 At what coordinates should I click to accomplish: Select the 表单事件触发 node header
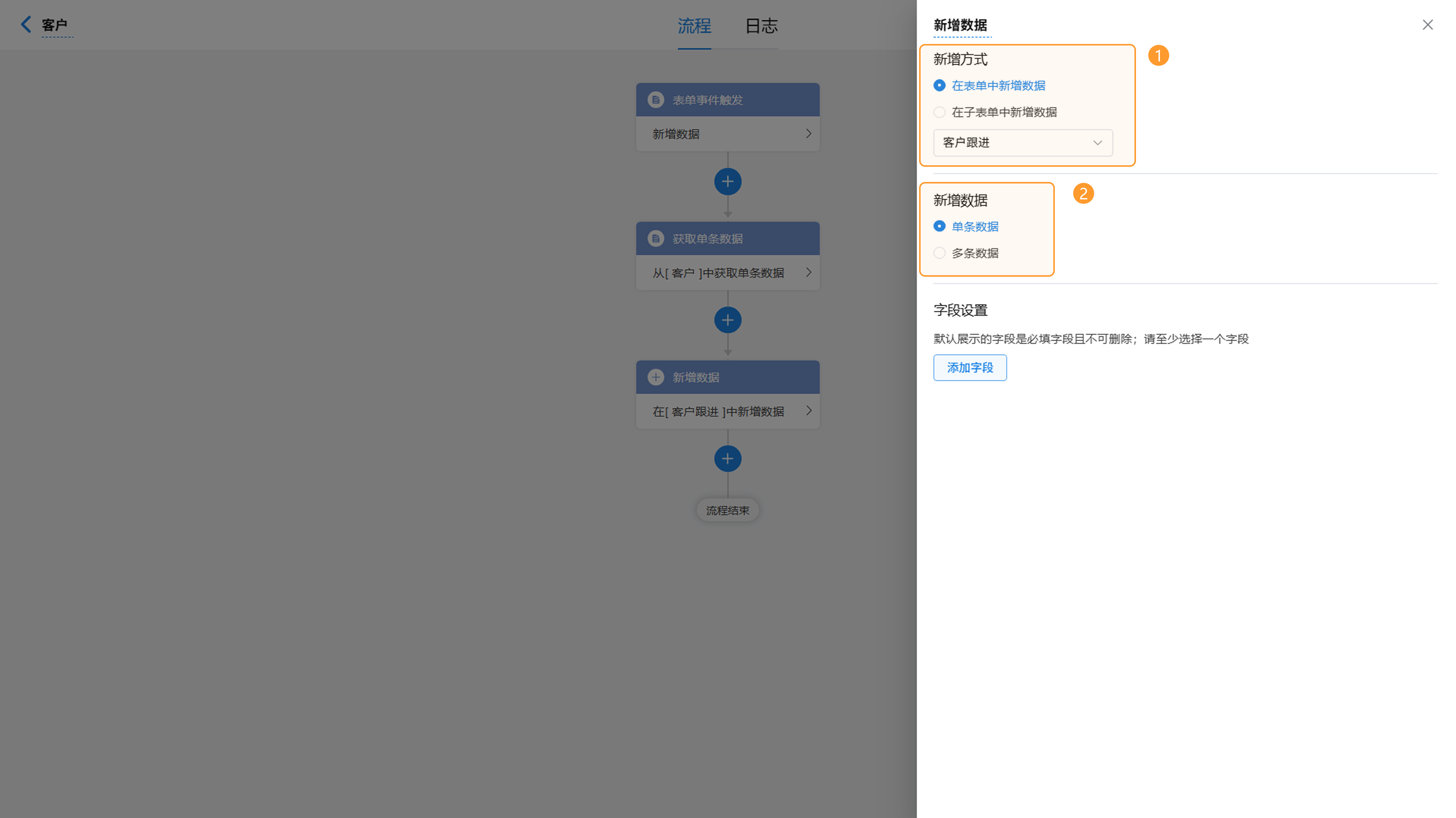(x=728, y=100)
